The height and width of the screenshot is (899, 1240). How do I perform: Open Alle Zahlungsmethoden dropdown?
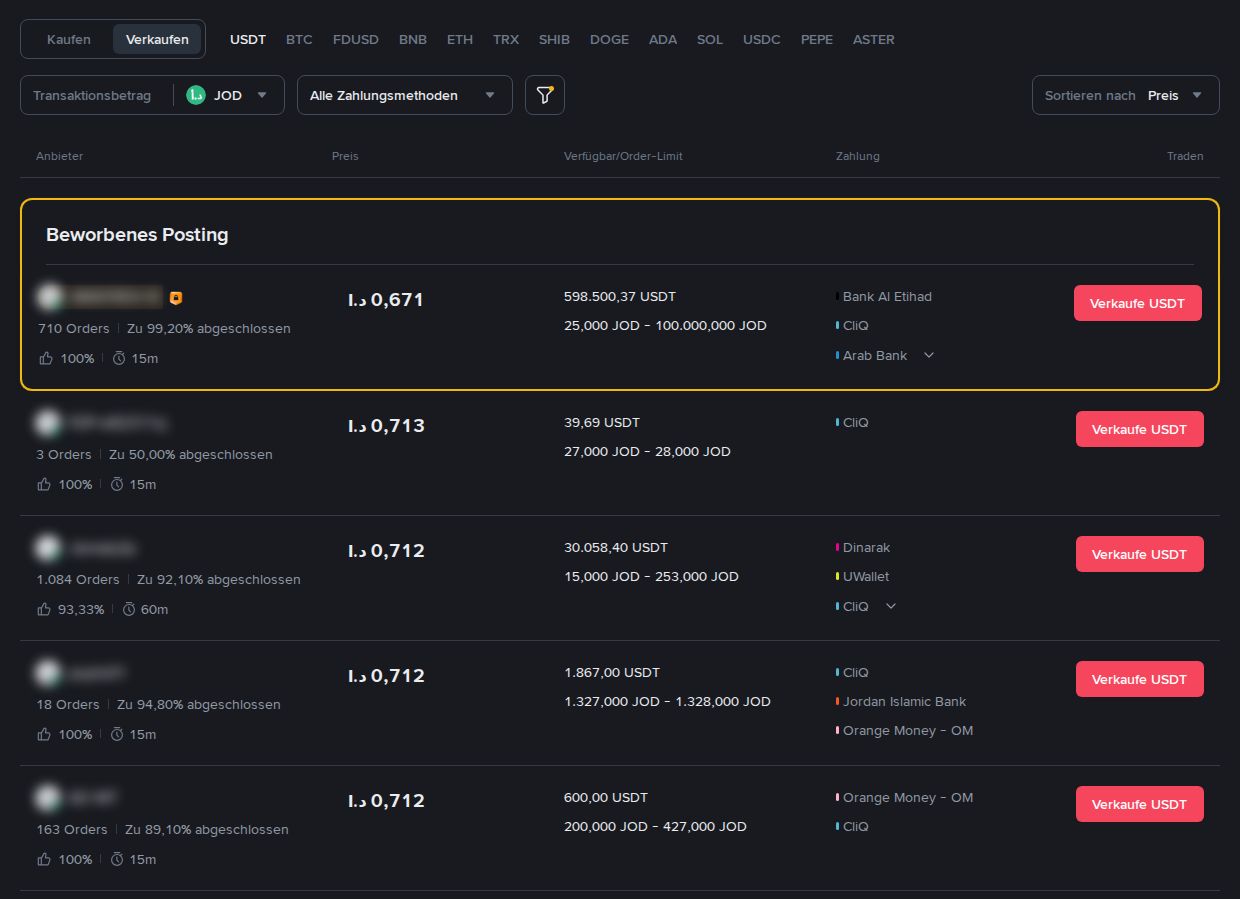click(405, 95)
